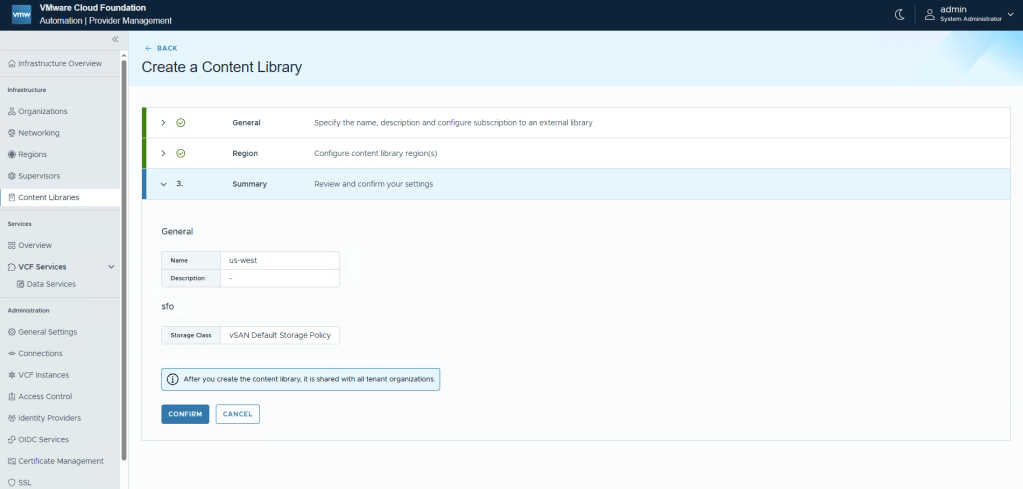Expand the General step section
Image resolution: width=1023 pixels, height=489 pixels.
click(163, 122)
